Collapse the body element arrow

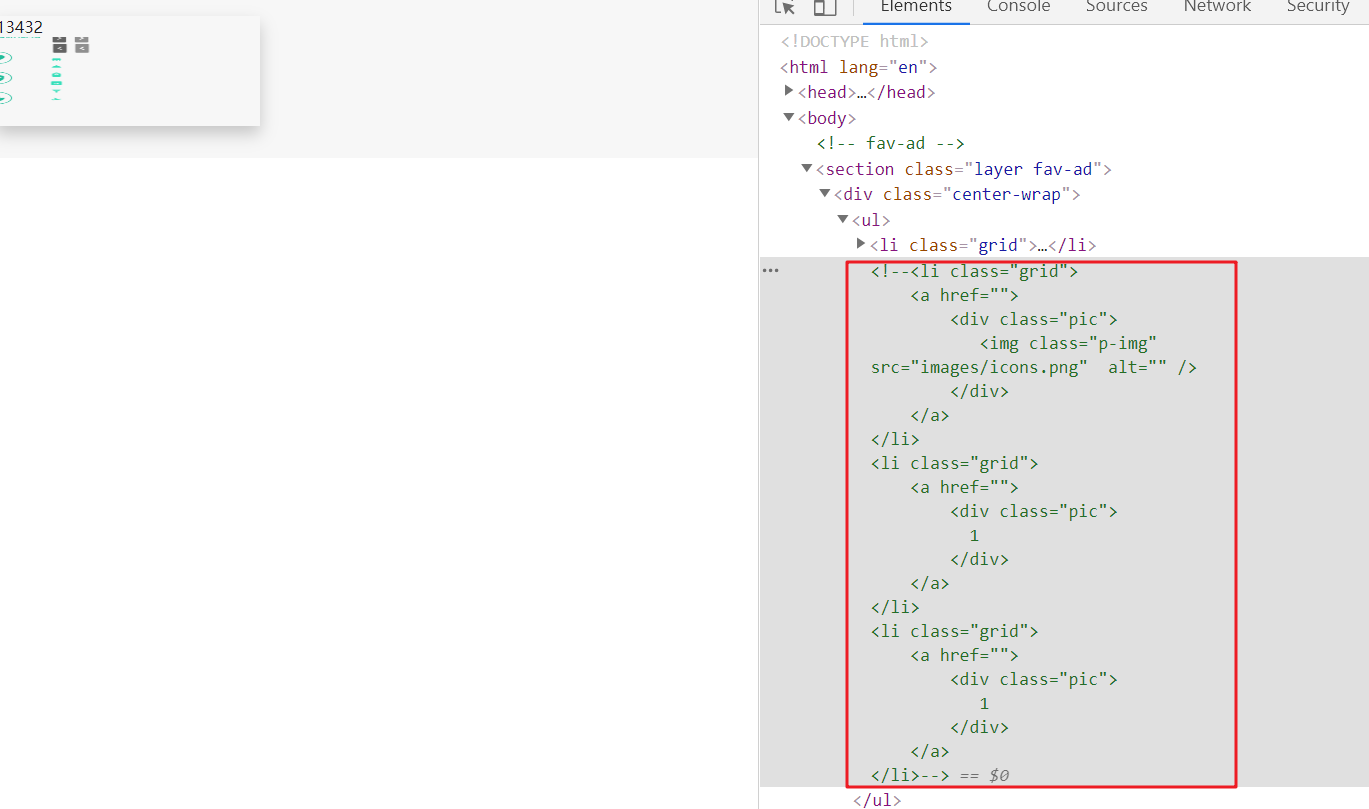(x=789, y=117)
